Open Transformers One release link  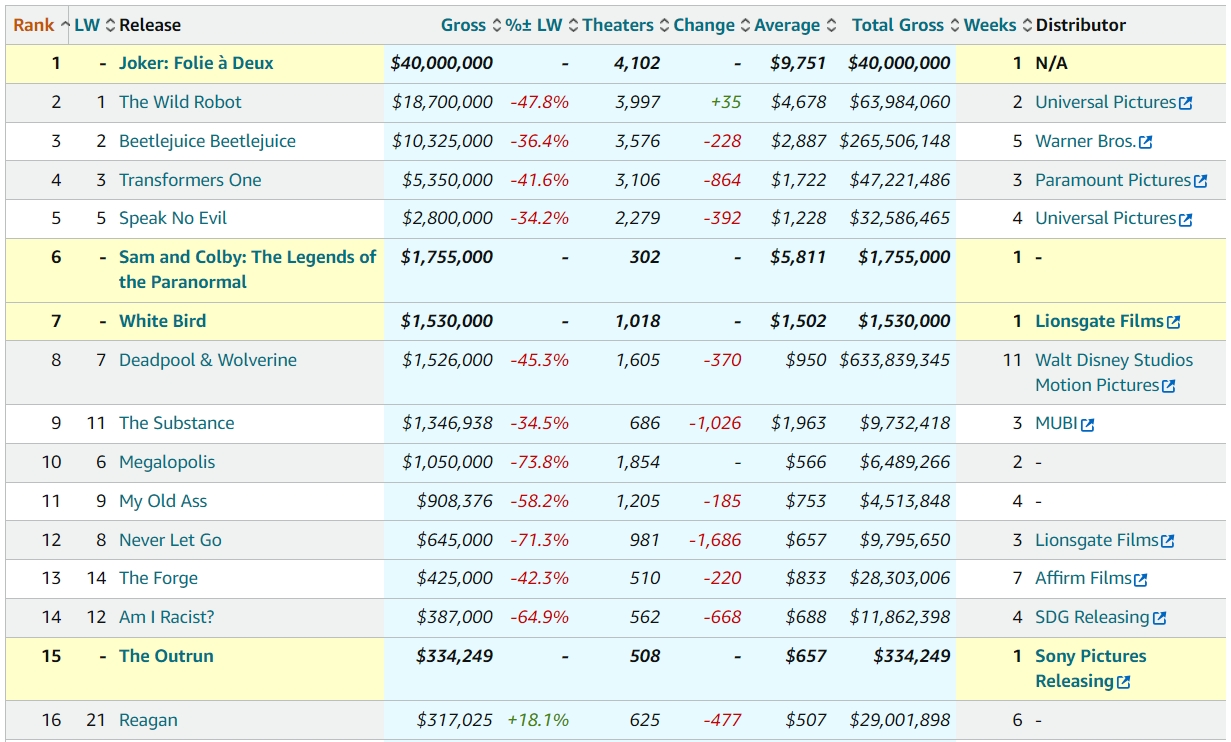[x=190, y=180]
